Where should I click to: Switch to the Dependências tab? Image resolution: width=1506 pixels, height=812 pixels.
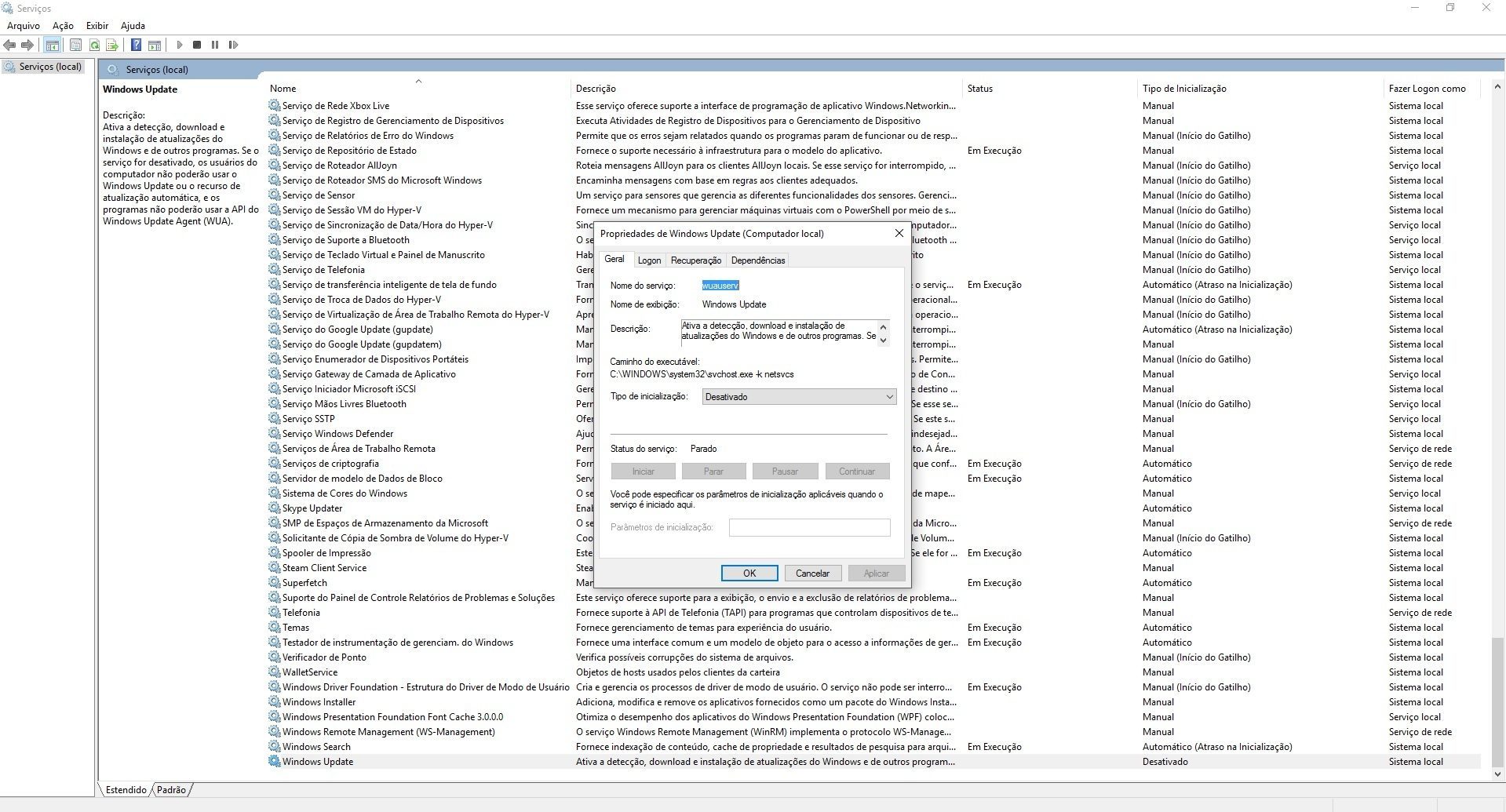pos(757,260)
